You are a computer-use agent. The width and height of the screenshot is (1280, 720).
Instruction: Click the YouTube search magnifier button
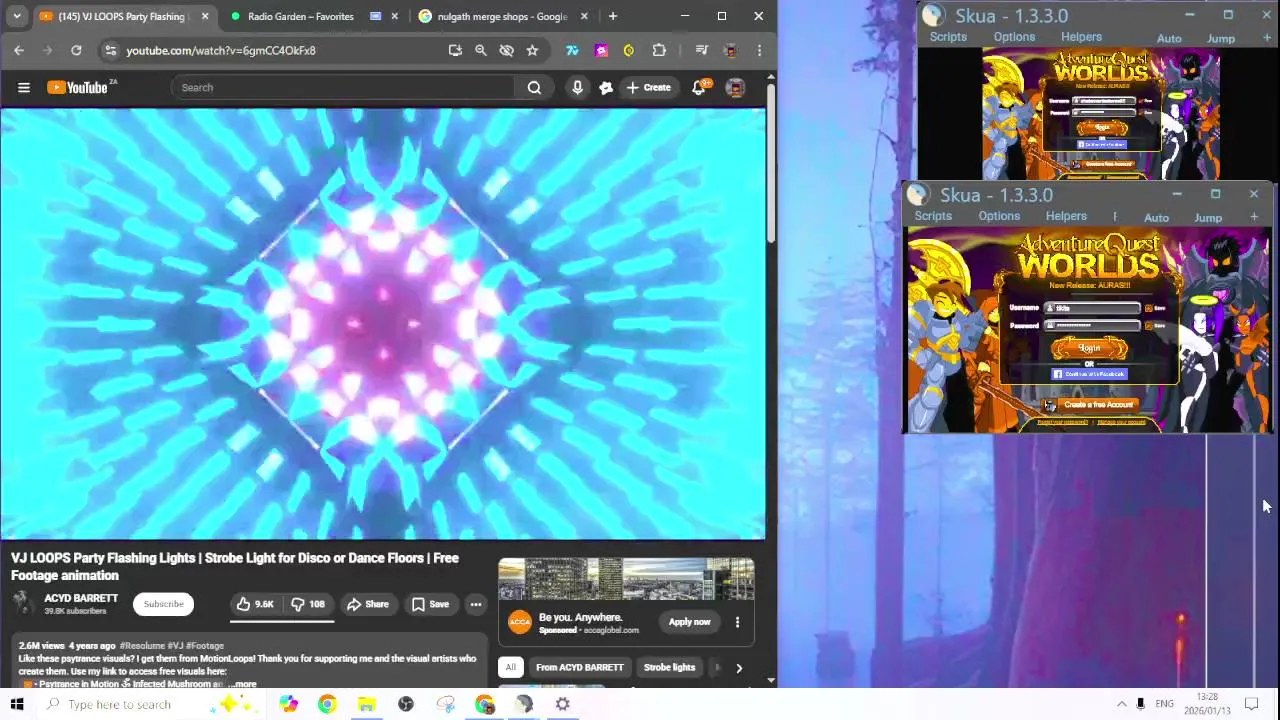click(x=534, y=87)
